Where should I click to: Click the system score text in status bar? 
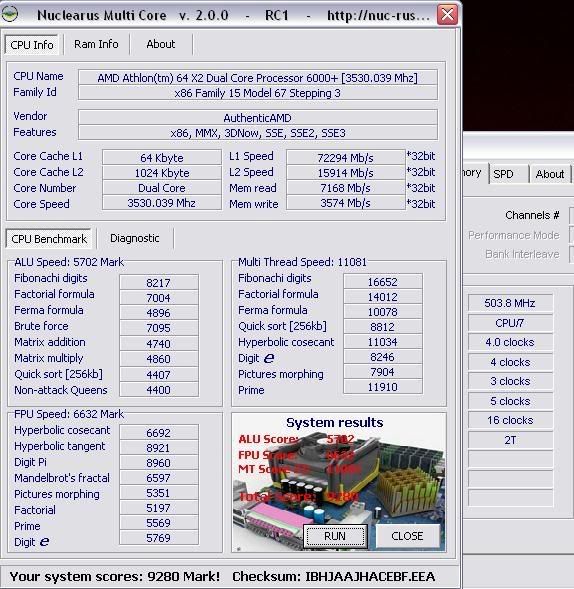pyautogui.click(x=115, y=576)
